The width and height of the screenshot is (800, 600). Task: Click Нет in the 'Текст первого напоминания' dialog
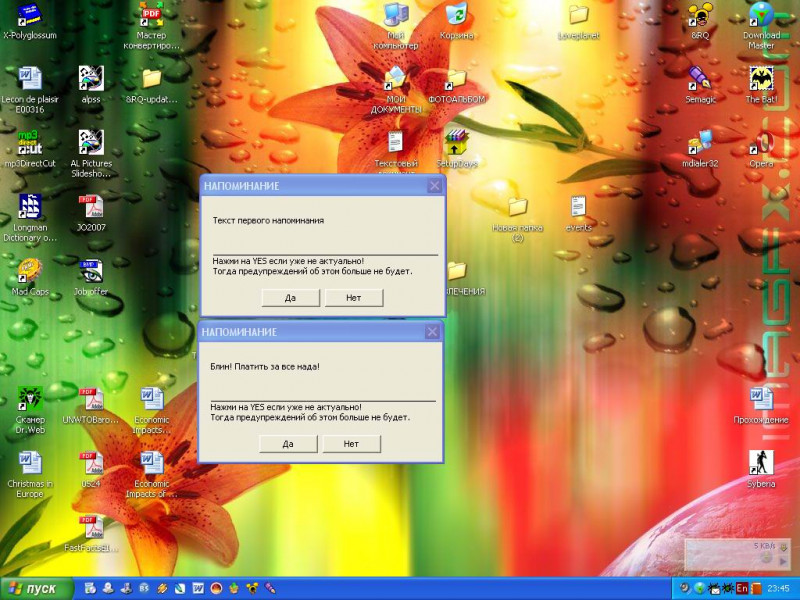click(x=354, y=297)
